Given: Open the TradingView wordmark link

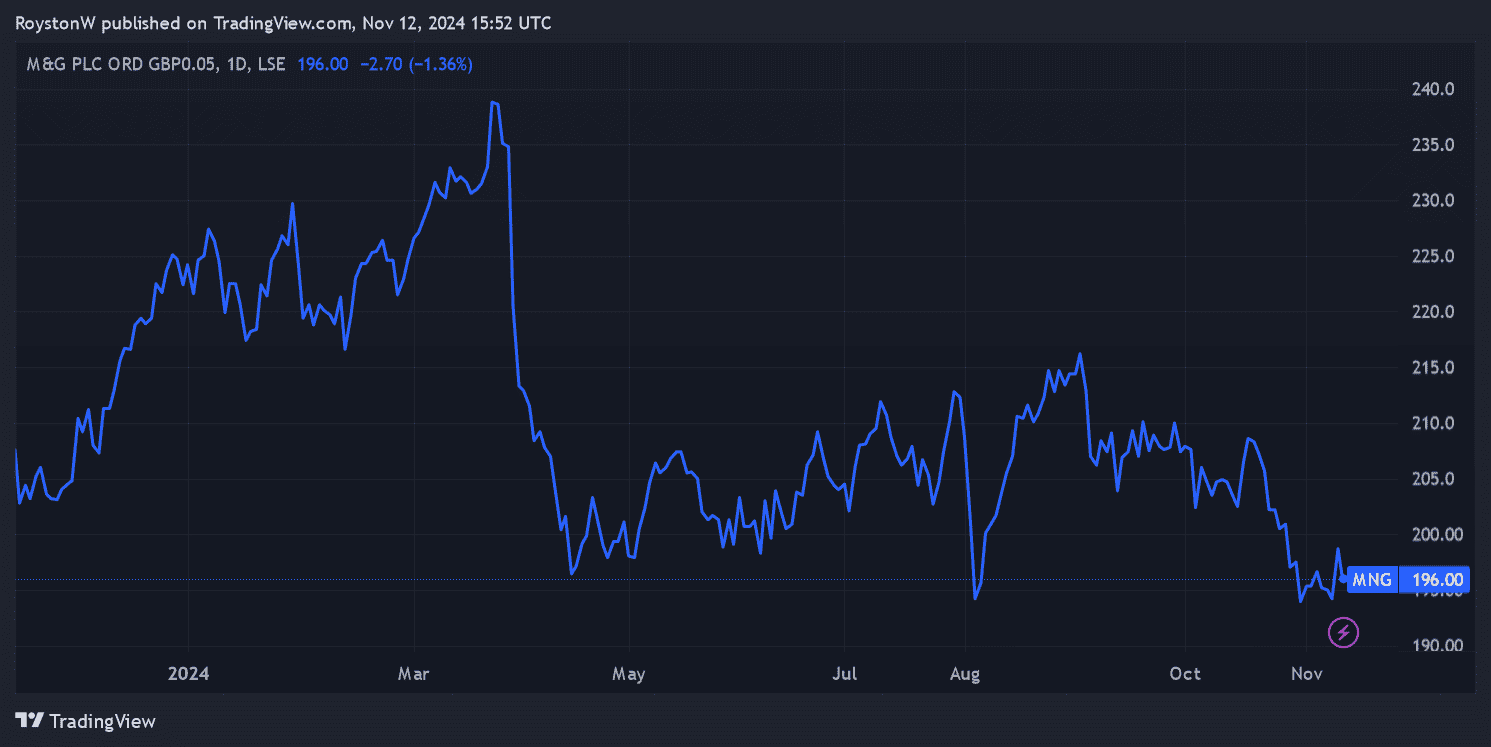Looking at the screenshot, I should [102, 720].
